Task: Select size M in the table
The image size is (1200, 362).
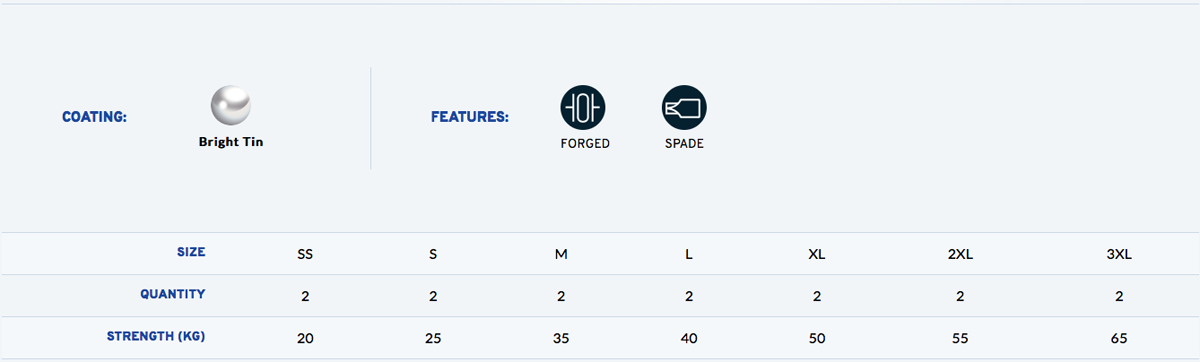Action: (x=561, y=254)
